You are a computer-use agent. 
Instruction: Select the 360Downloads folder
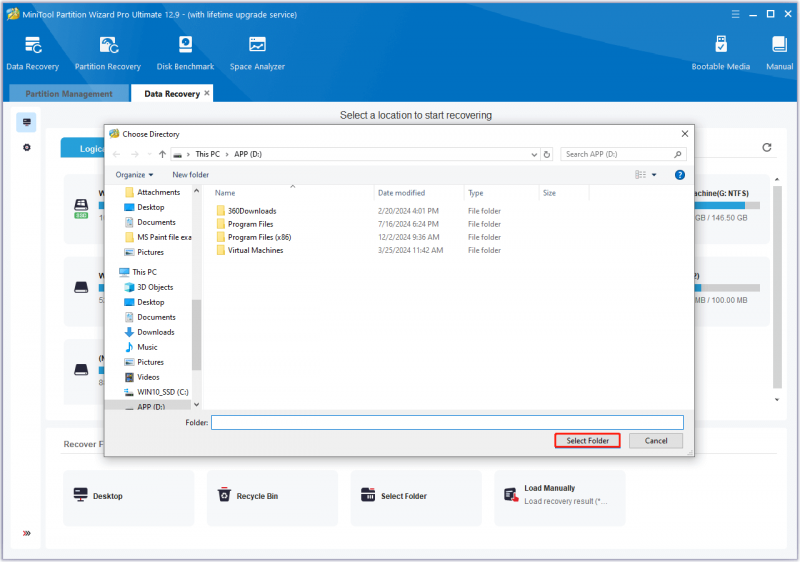246,211
